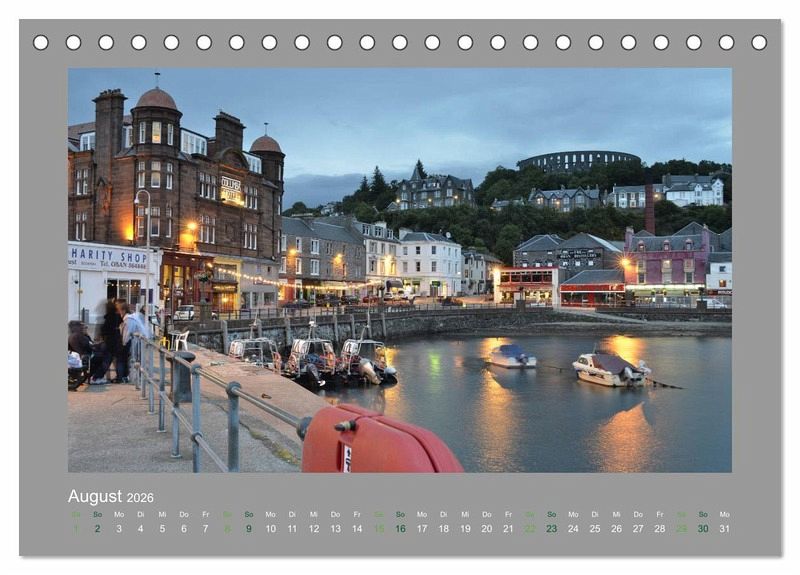Open the Oban harbour evening photograph
Image resolution: width=800 pixels, height=575 pixels.
coord(399,270)
